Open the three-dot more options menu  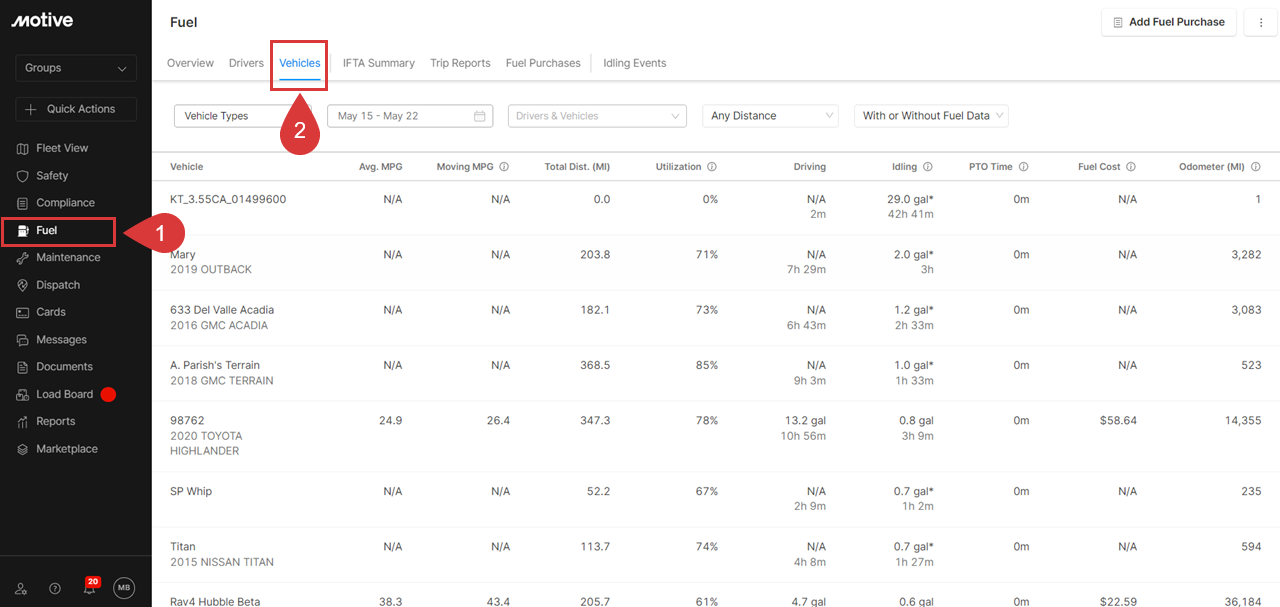click(x=1260, y=22)
